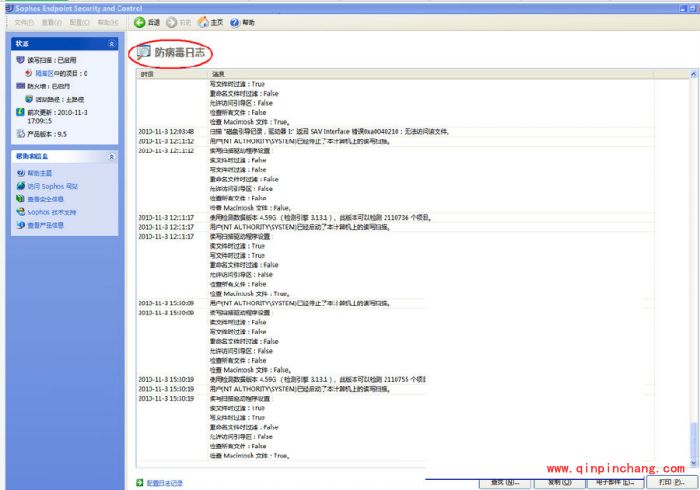
Task: Click the last update (前次更新) green icon
Action: [20, 112]
